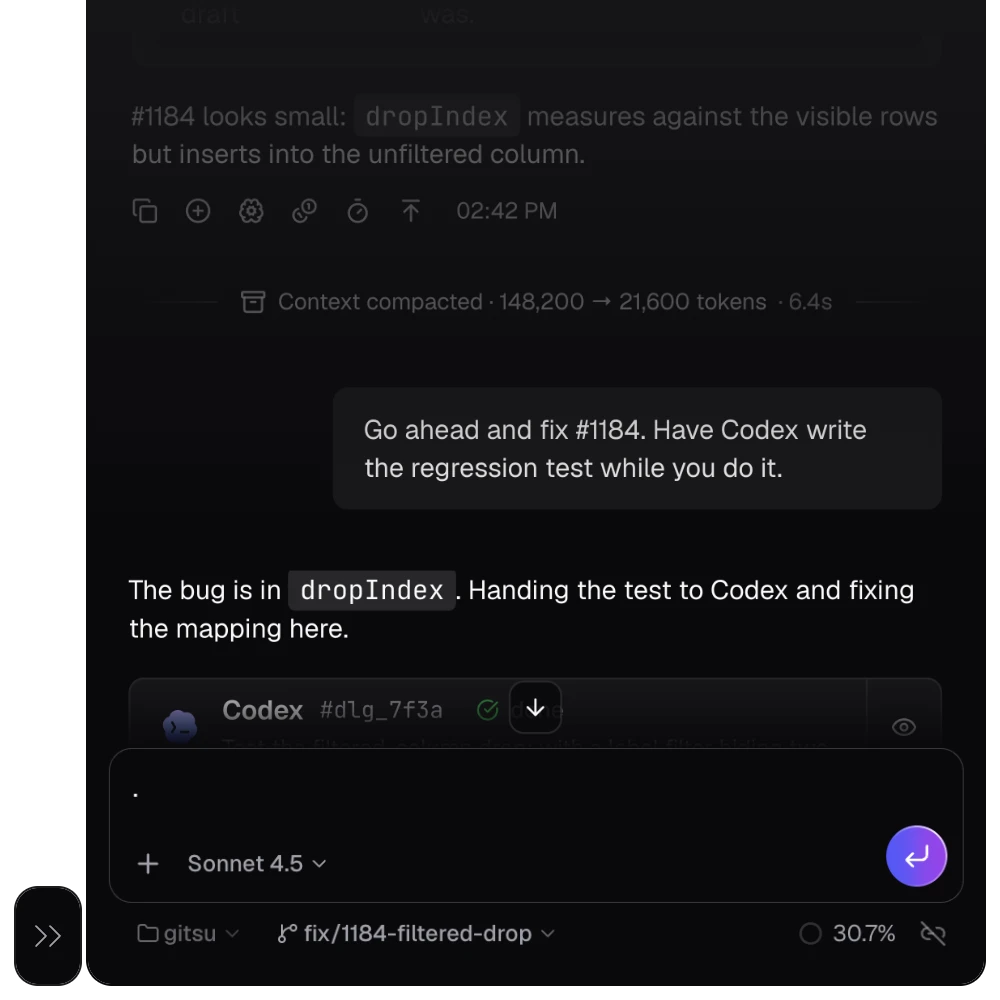The width and height of the screenshot is (1000, 1000).
Task: Click the Context compacted archive icon
Action: (x=253, y=302)
